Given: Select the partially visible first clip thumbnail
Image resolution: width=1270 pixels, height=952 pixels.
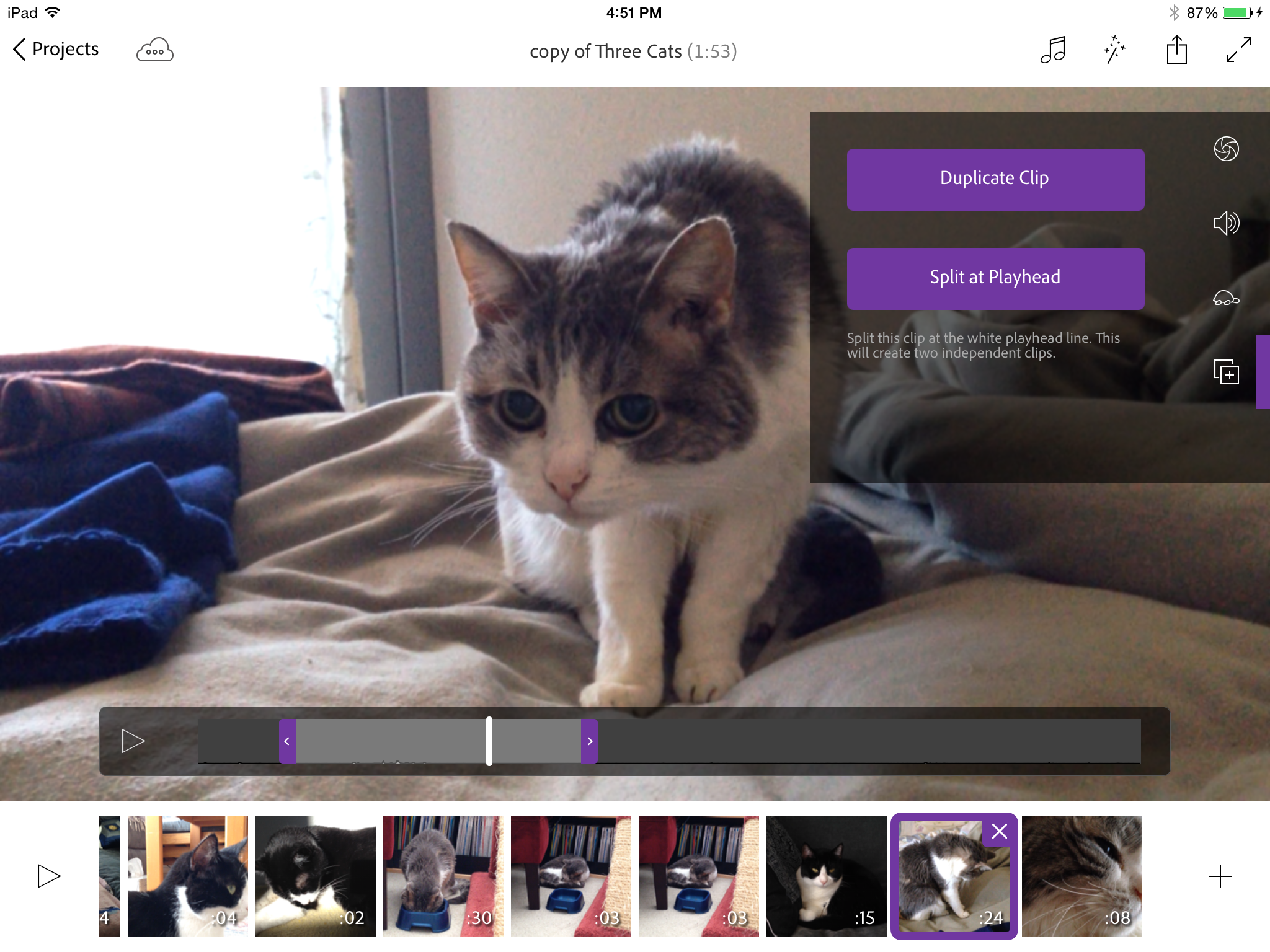Looking at the screenshot, I should click(x=110, y=876).
